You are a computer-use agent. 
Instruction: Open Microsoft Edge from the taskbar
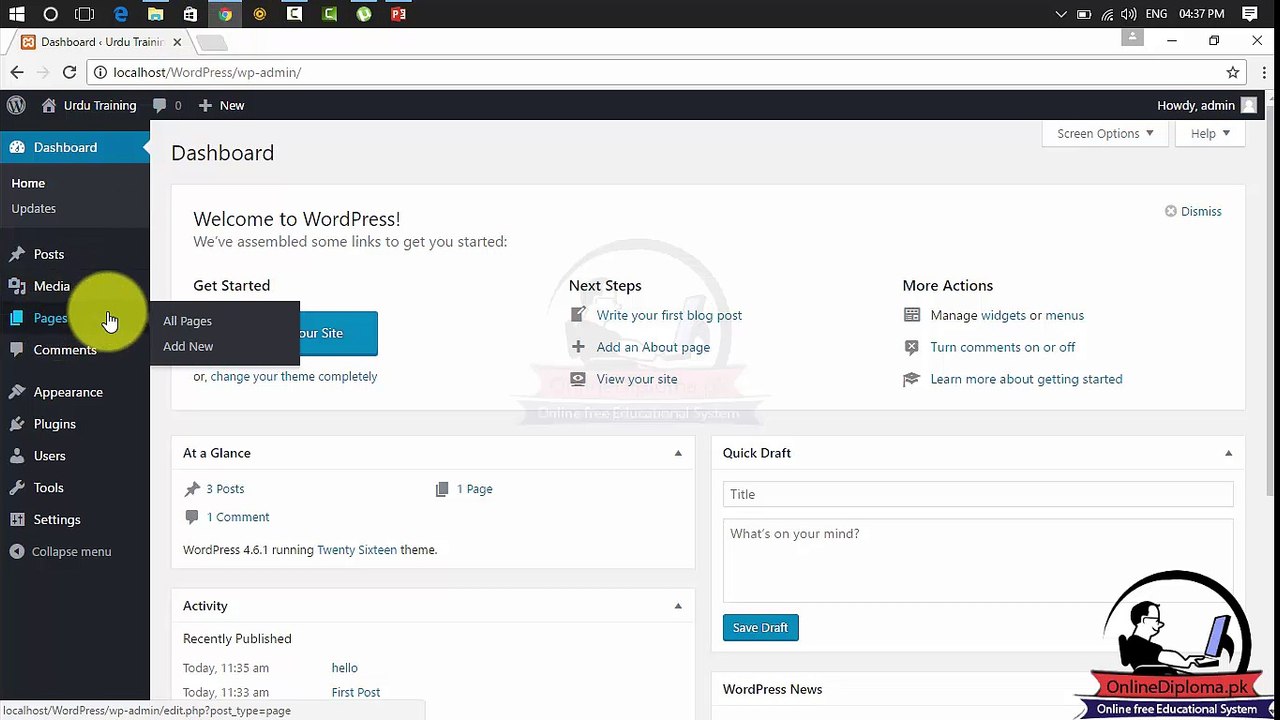click(x=121, y=14)
